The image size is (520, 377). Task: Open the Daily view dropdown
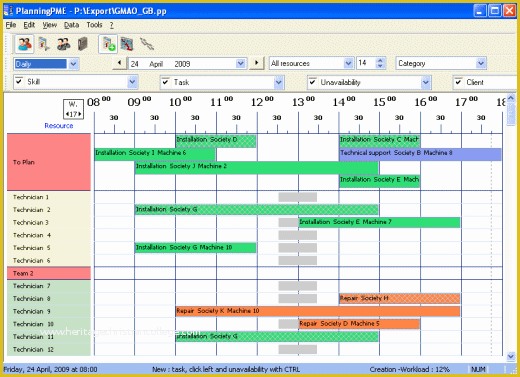tap(73, 64)
